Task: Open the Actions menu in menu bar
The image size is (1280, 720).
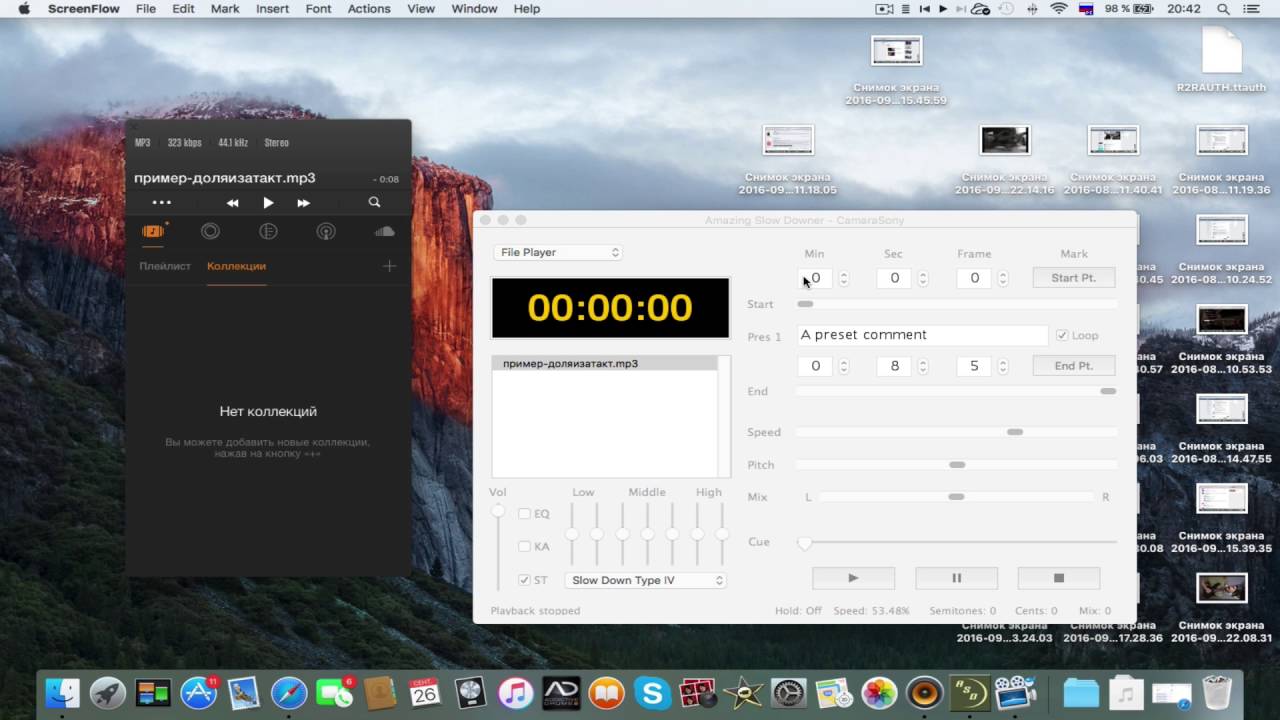Action: (x=369, y=8)
